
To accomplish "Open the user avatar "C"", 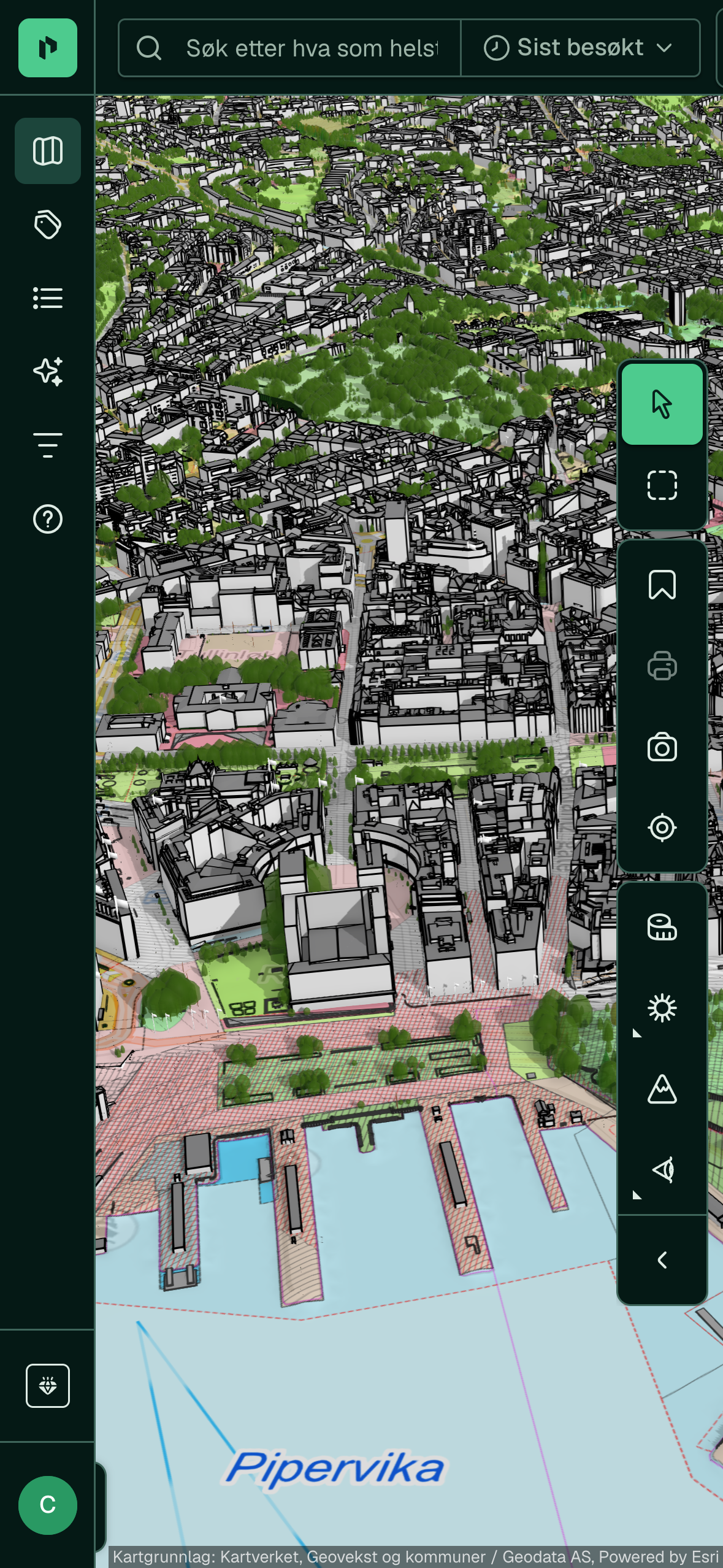I will click(48, 1505).
